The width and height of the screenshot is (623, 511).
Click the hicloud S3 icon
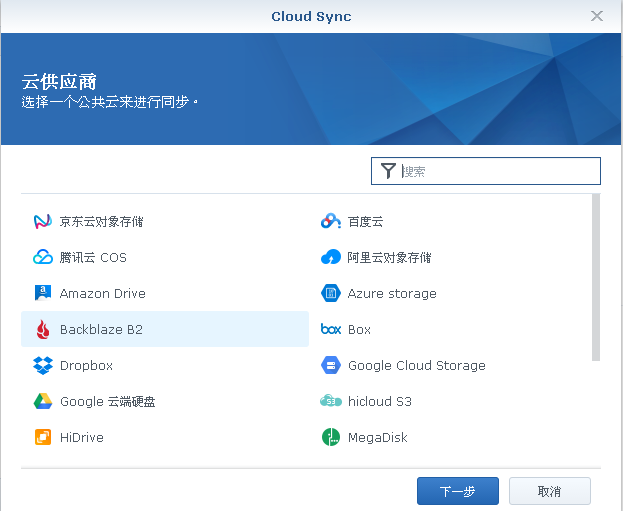[331, 401]
